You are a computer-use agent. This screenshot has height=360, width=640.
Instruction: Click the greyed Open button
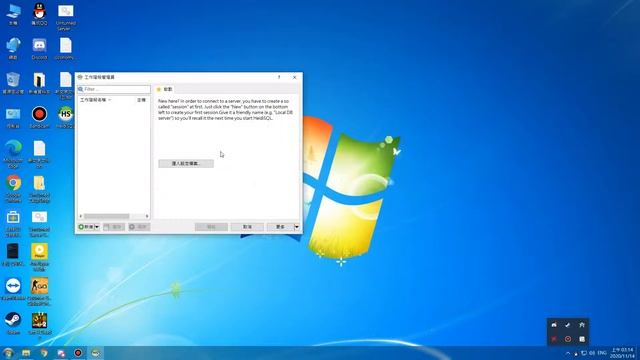(x=211, y=227)
